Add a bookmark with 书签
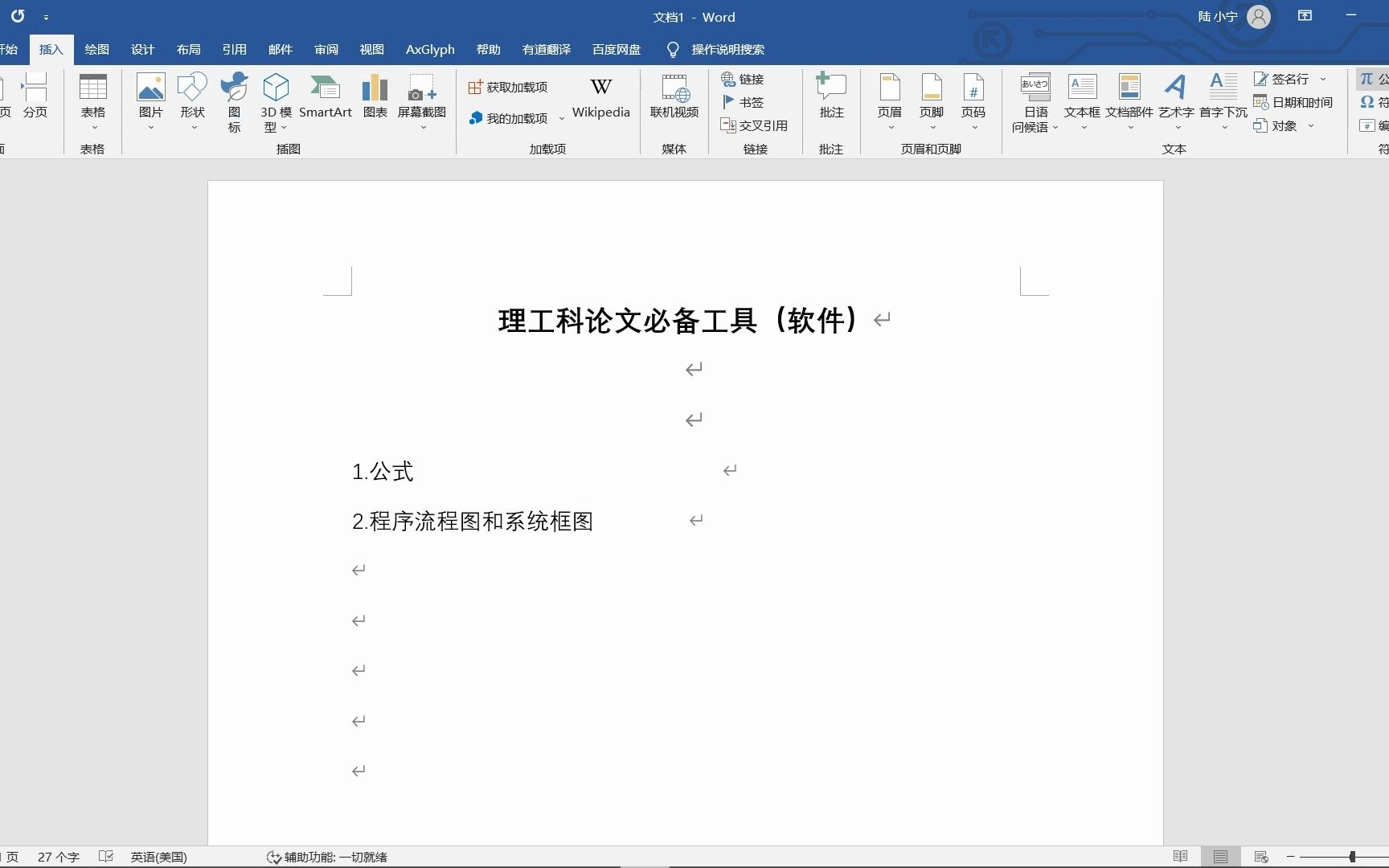 [x=743, y=102]
